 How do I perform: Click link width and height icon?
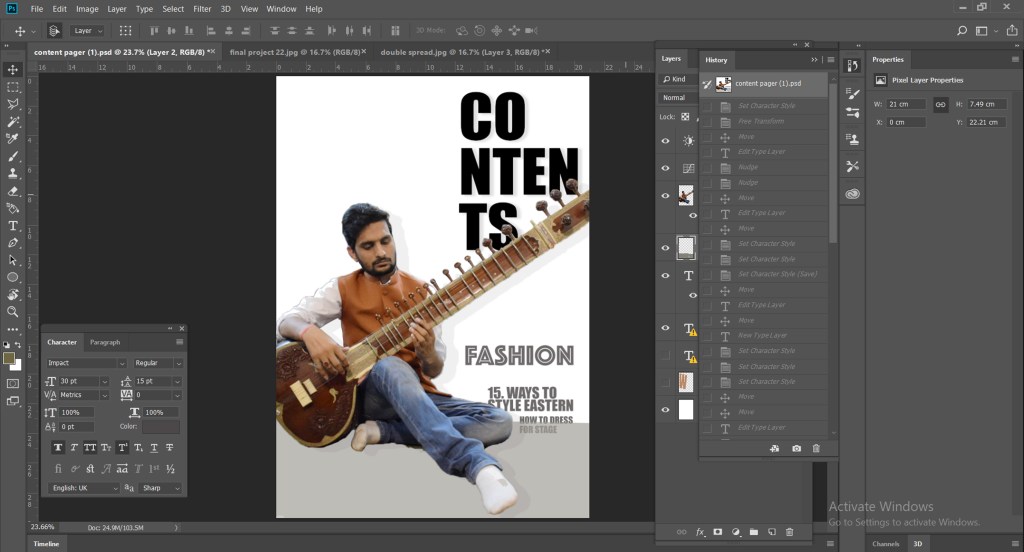[940, 104]
